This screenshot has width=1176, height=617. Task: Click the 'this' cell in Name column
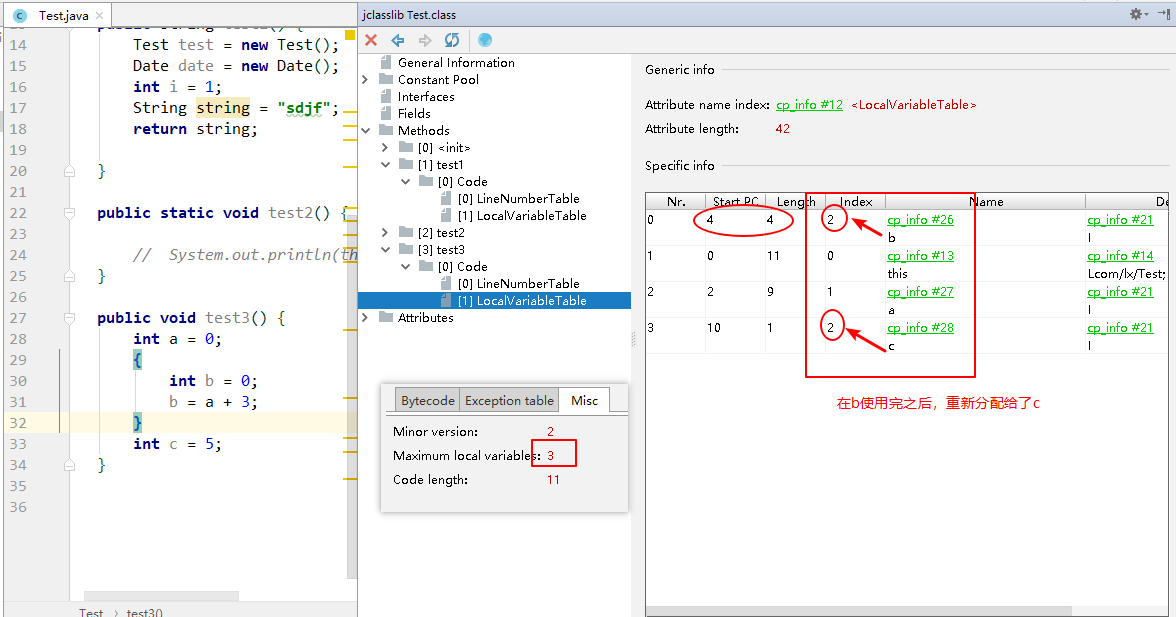[x=897, y=274]
